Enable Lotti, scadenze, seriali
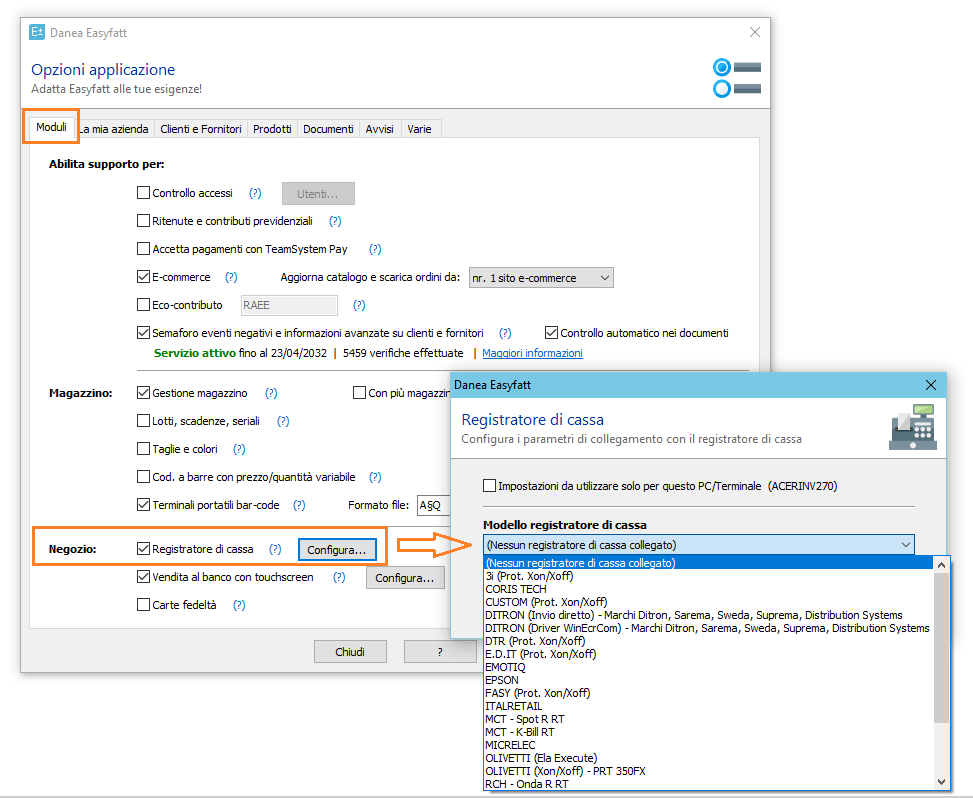 [143, 420]
